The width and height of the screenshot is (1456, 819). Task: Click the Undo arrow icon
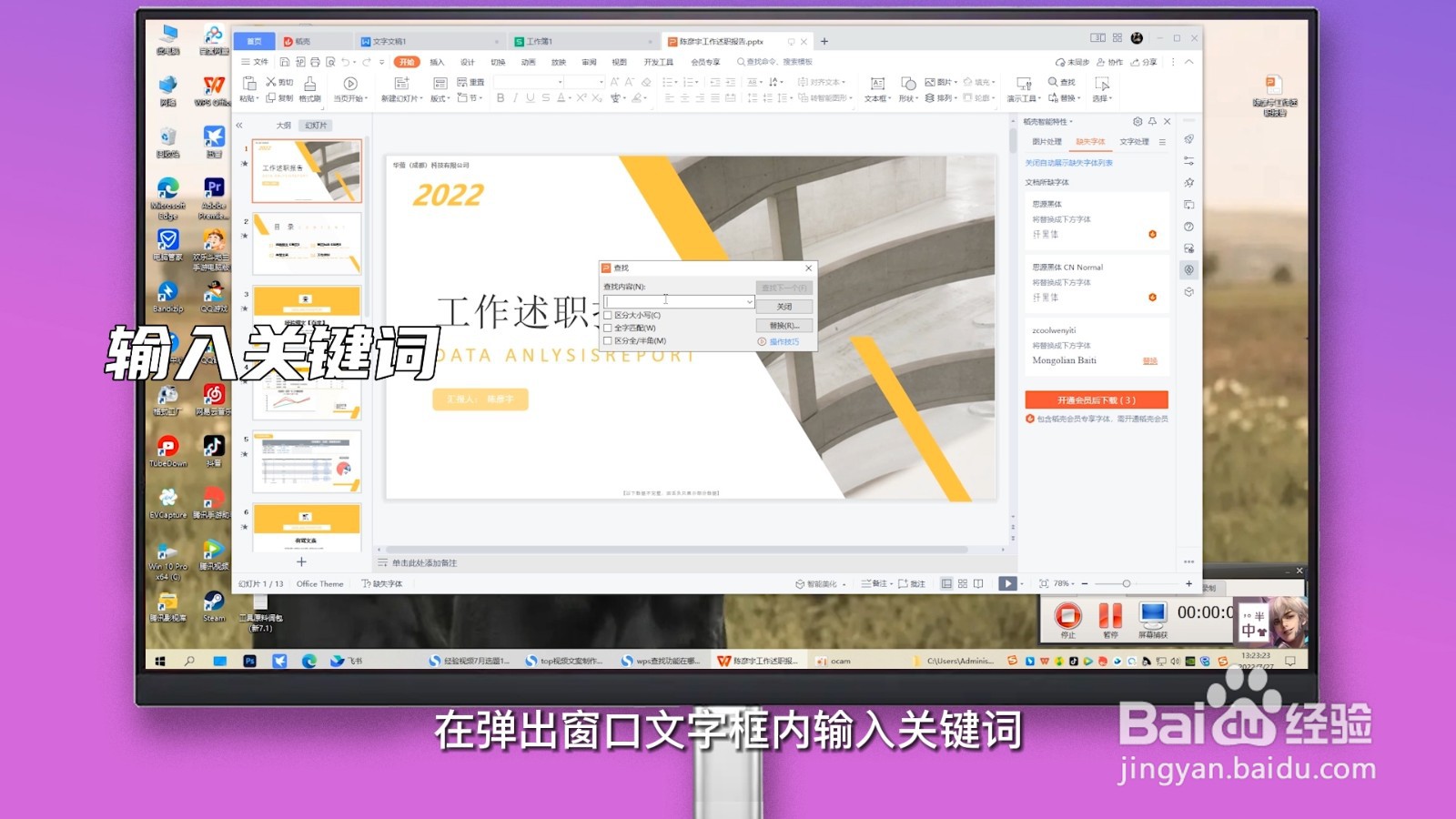(x=345, y=62)
